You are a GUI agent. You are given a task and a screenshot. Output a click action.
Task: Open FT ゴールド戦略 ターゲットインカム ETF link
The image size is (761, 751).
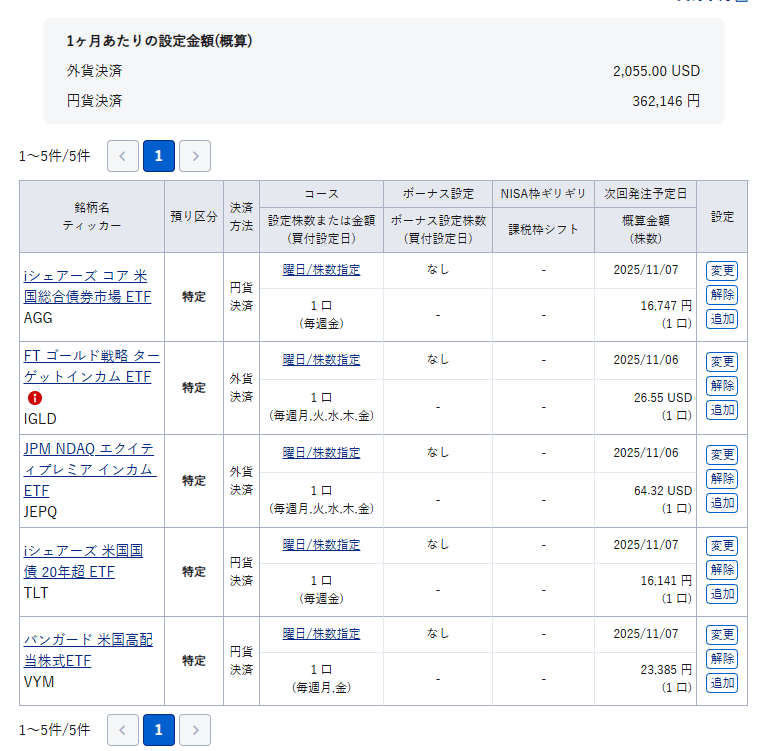coord(91,365)
